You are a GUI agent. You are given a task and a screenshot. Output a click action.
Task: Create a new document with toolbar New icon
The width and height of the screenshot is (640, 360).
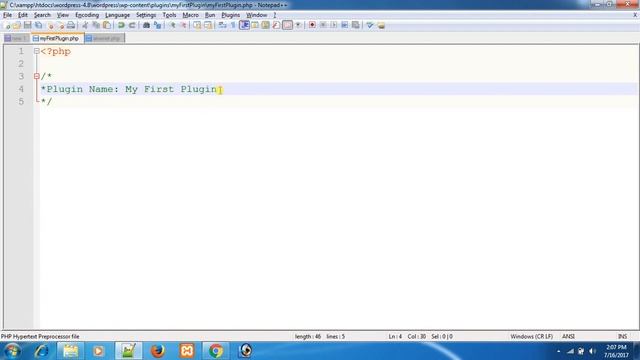click(x=7, y=25)
